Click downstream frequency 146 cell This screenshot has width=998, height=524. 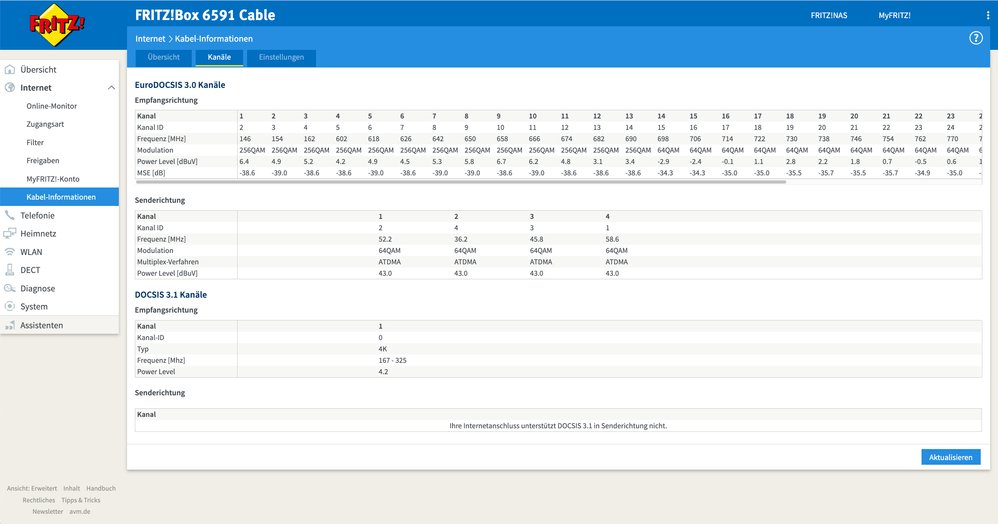pyautogui.click(x=245, y=139)
